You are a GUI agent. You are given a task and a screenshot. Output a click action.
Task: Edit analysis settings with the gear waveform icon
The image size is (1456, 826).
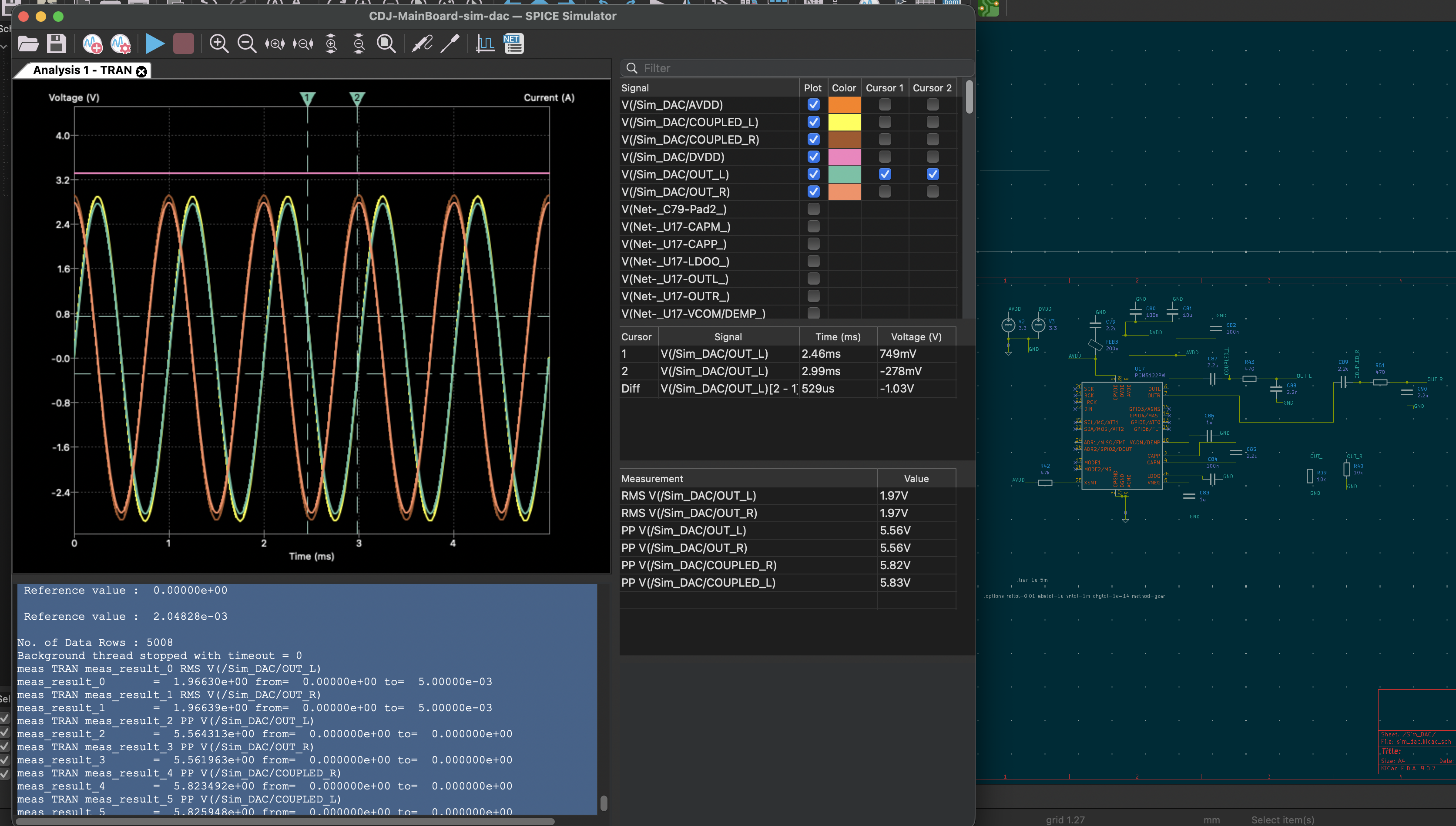[x=121, y=44]
